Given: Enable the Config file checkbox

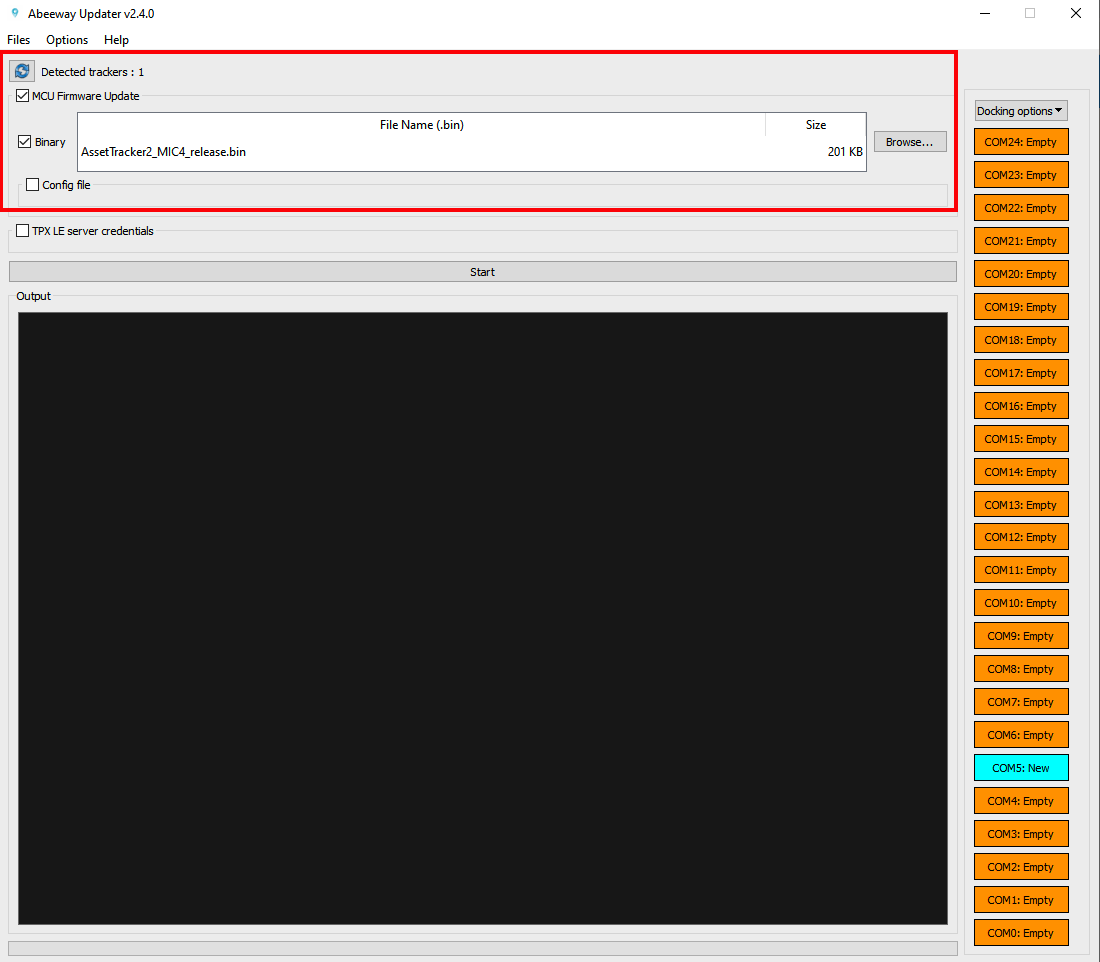Looking at the screenshot, I should tap(32, 185).
